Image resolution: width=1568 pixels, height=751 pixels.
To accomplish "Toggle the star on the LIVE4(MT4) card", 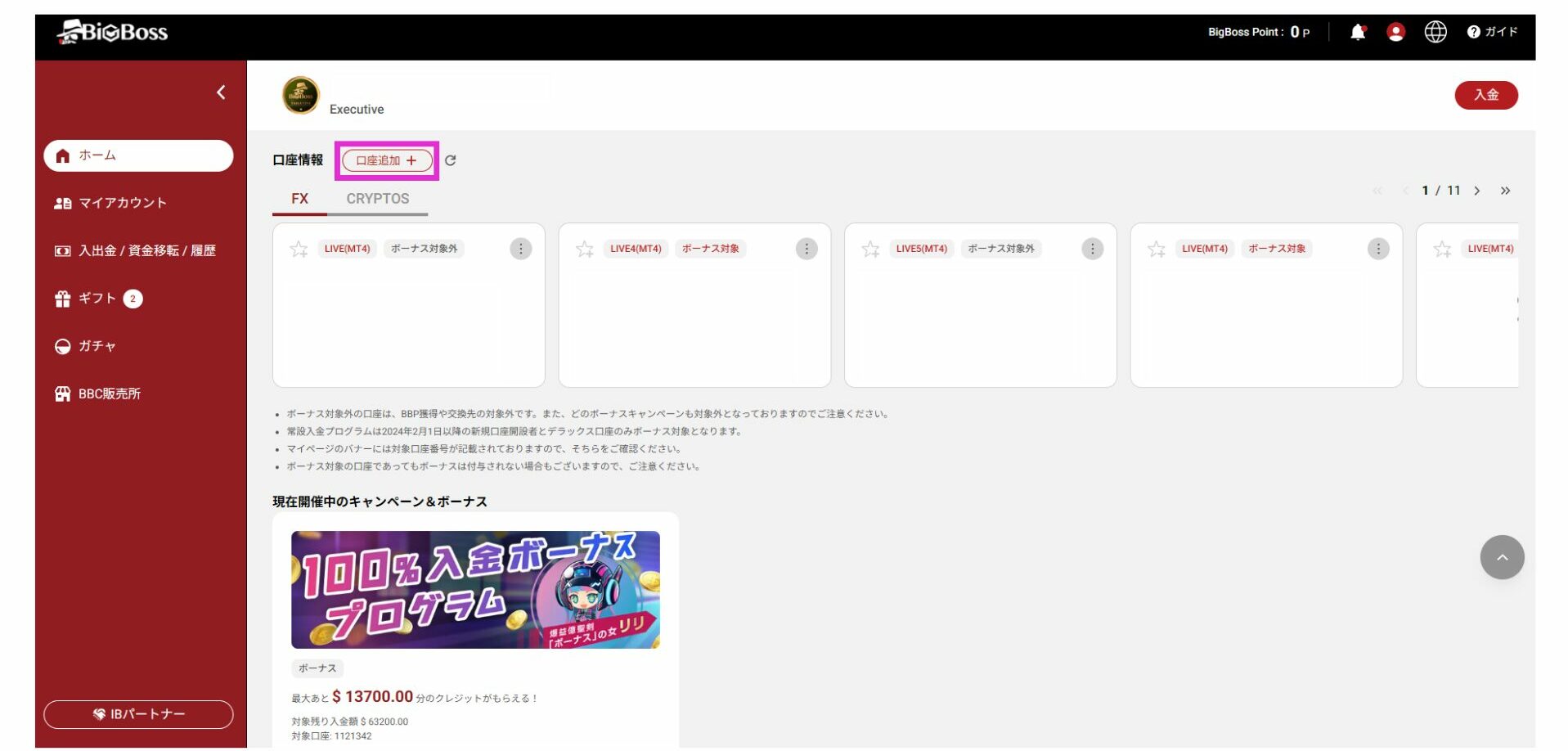I will 585,248.
